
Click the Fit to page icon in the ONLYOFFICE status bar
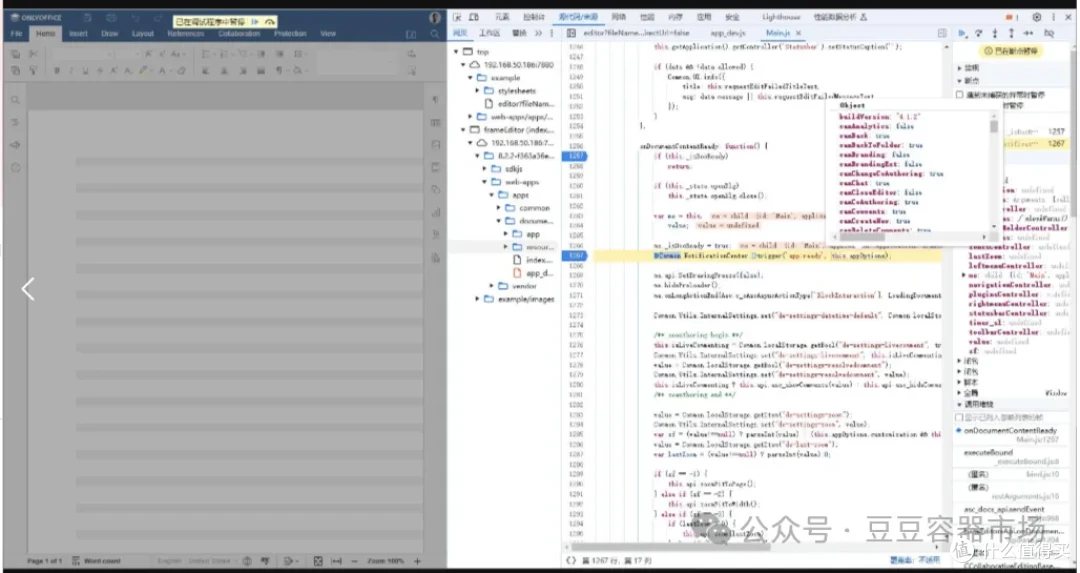pyautogui.click(x=318, y=561)
